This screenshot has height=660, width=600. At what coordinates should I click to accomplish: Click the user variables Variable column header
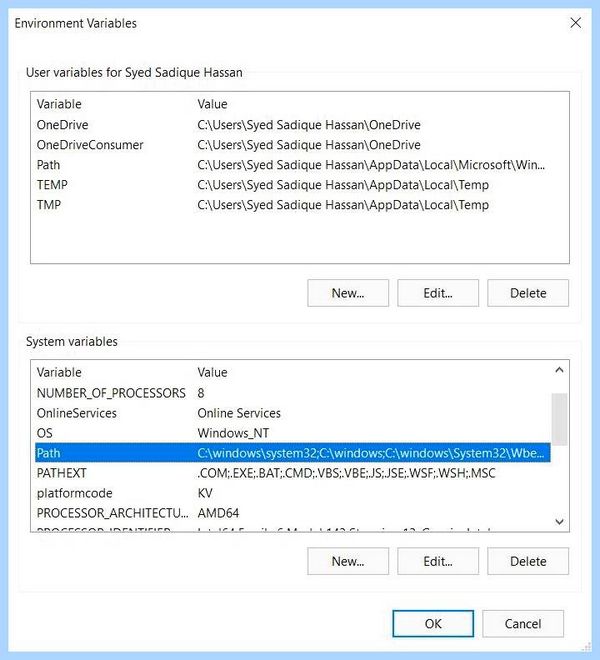(x=59, y=104)
